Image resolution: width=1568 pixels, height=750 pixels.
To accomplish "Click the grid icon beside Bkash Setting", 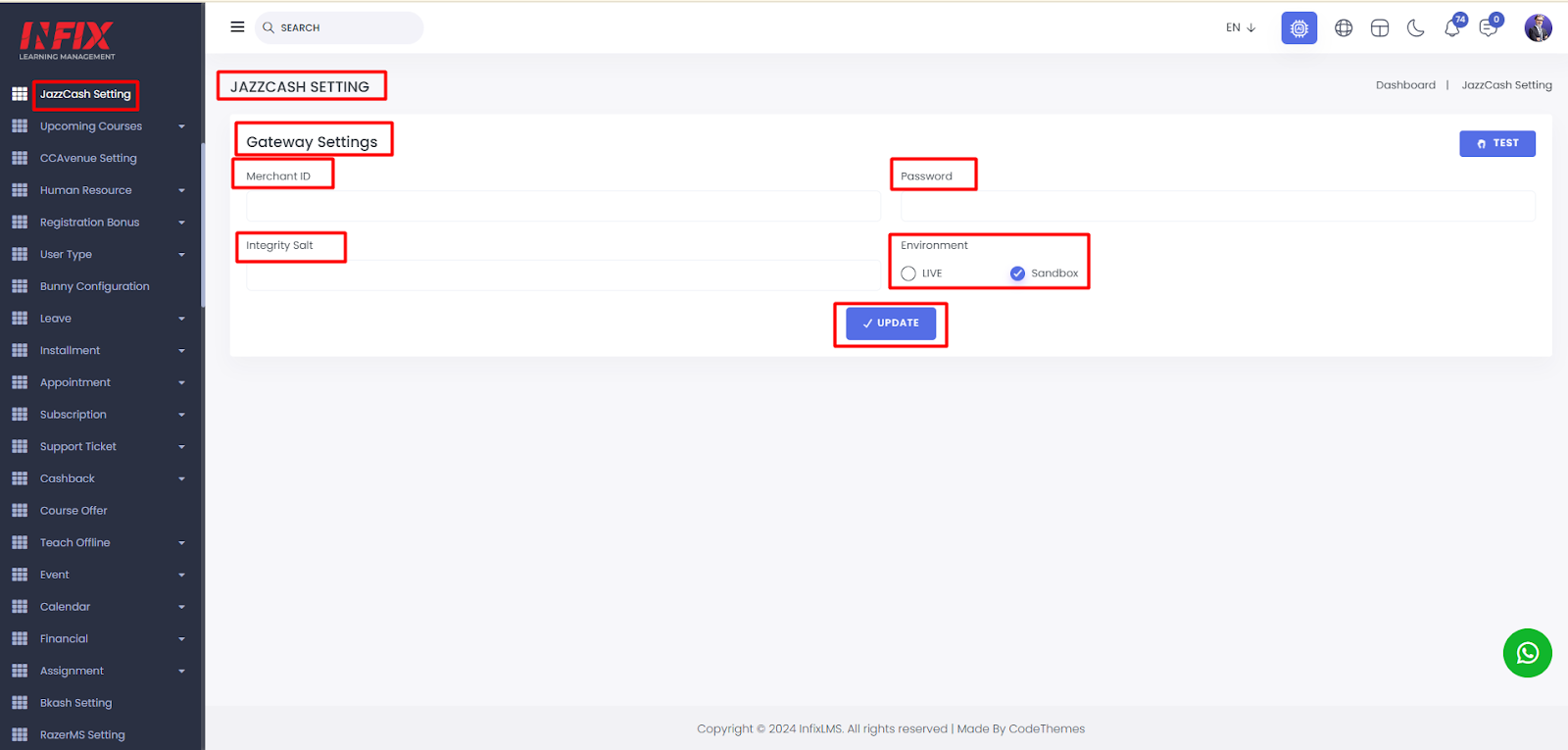I will click(x=20, y=703).
